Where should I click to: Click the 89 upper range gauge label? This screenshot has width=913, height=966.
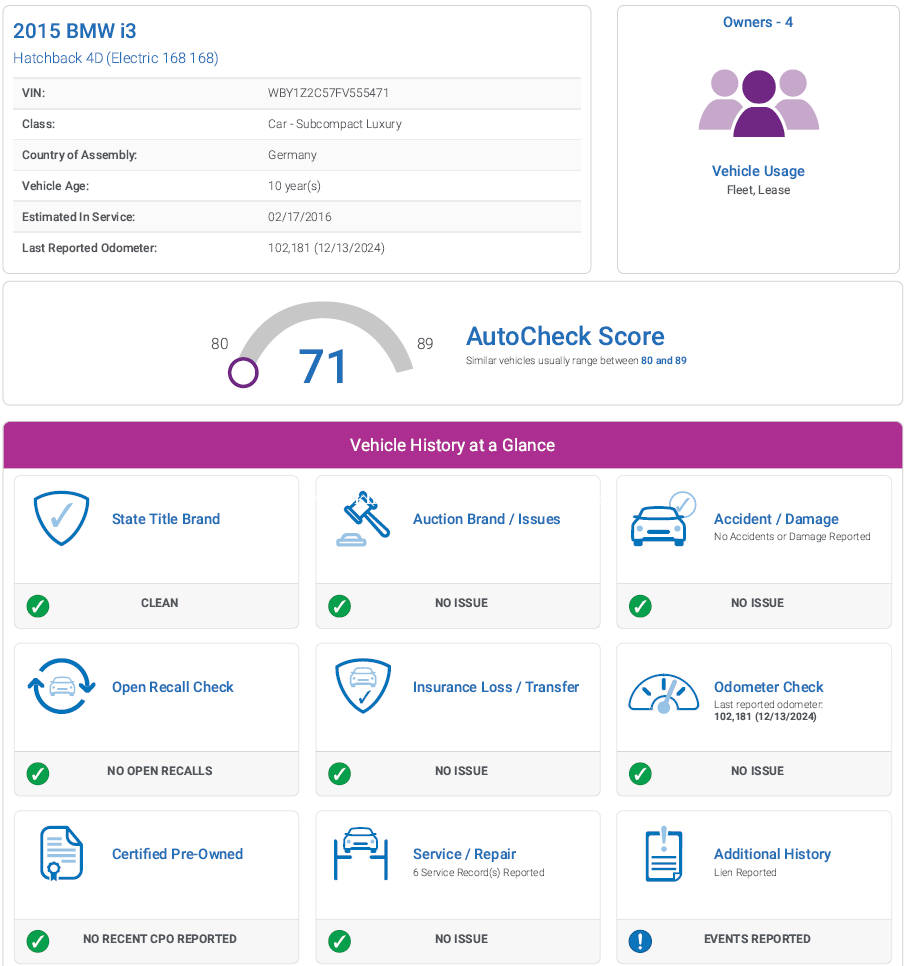click(x=425, y=344)
